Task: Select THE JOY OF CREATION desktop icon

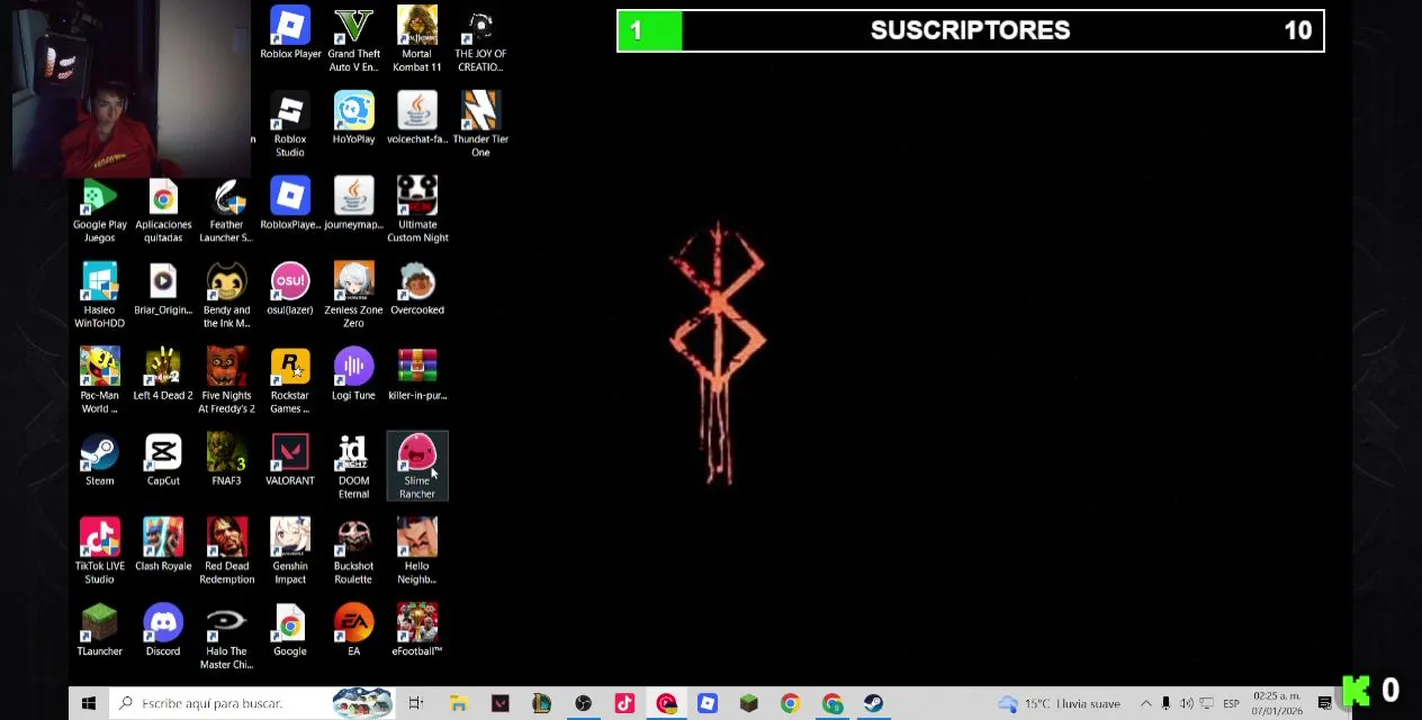Action: [480, 38]
